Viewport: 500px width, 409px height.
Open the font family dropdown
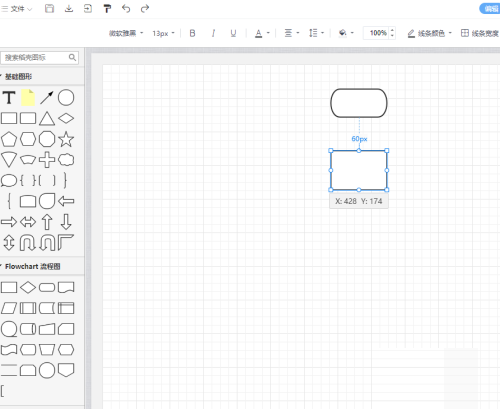[126, 33]
